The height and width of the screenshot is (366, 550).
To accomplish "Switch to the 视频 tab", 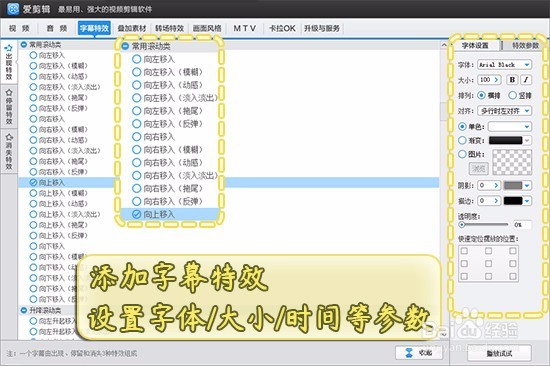I will (20, 28).
